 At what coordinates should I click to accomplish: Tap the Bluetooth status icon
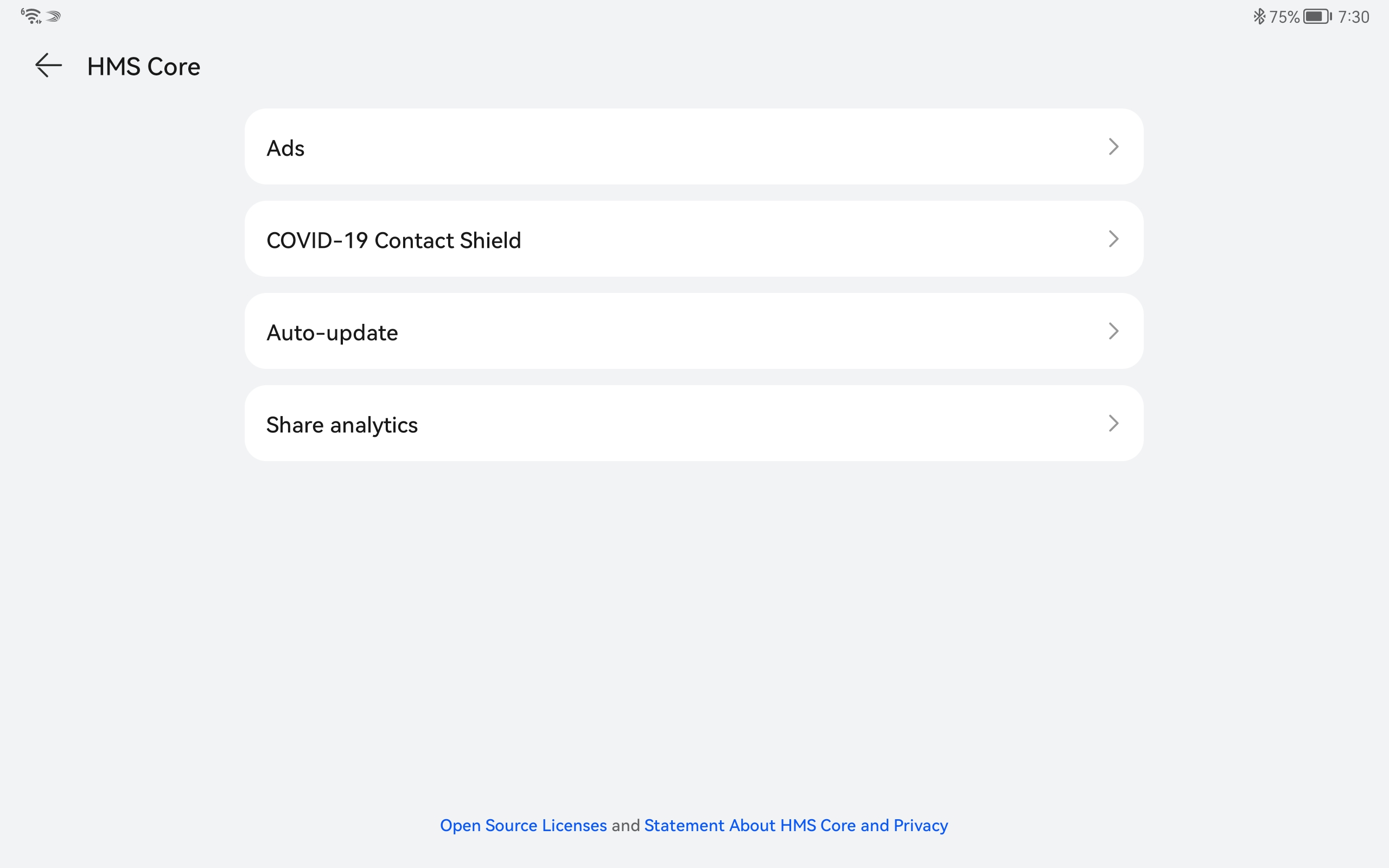(x=1259, y=16)
